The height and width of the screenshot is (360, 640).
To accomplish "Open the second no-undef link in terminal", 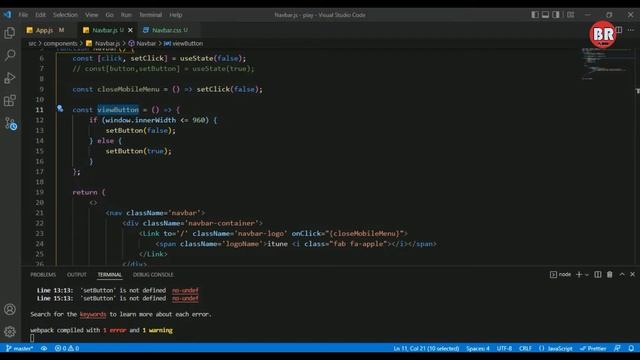I will coord(185,298).
